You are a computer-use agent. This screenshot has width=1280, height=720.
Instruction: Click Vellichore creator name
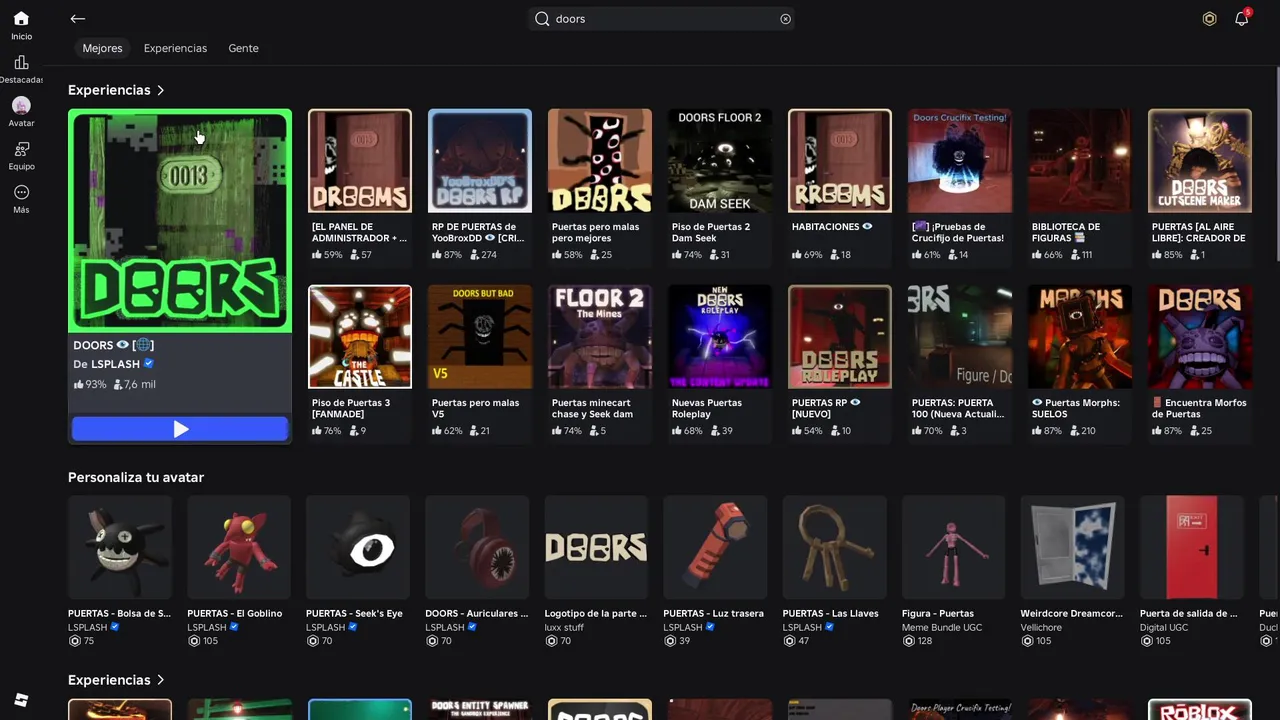coord(1041,628)
